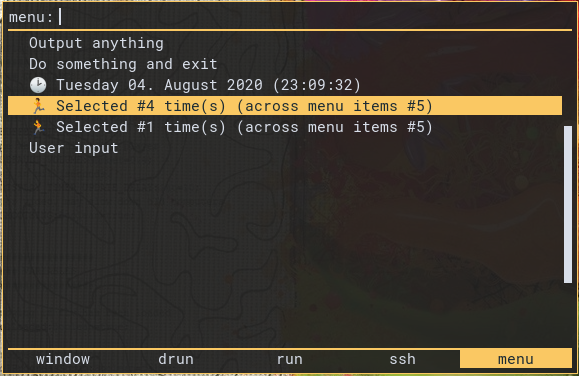Click the clock icon beside the date entry
The width and height of the screenshot is (579, 376).
tap(38, 85)
